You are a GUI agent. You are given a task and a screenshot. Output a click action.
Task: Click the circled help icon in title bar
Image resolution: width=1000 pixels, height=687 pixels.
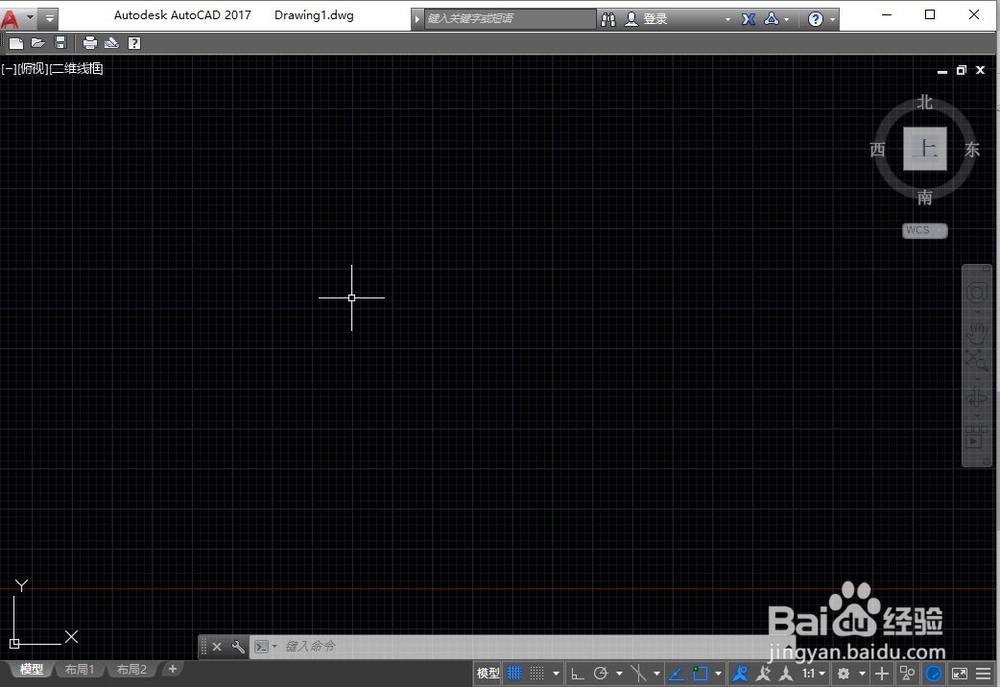click(x=815, y=19)
